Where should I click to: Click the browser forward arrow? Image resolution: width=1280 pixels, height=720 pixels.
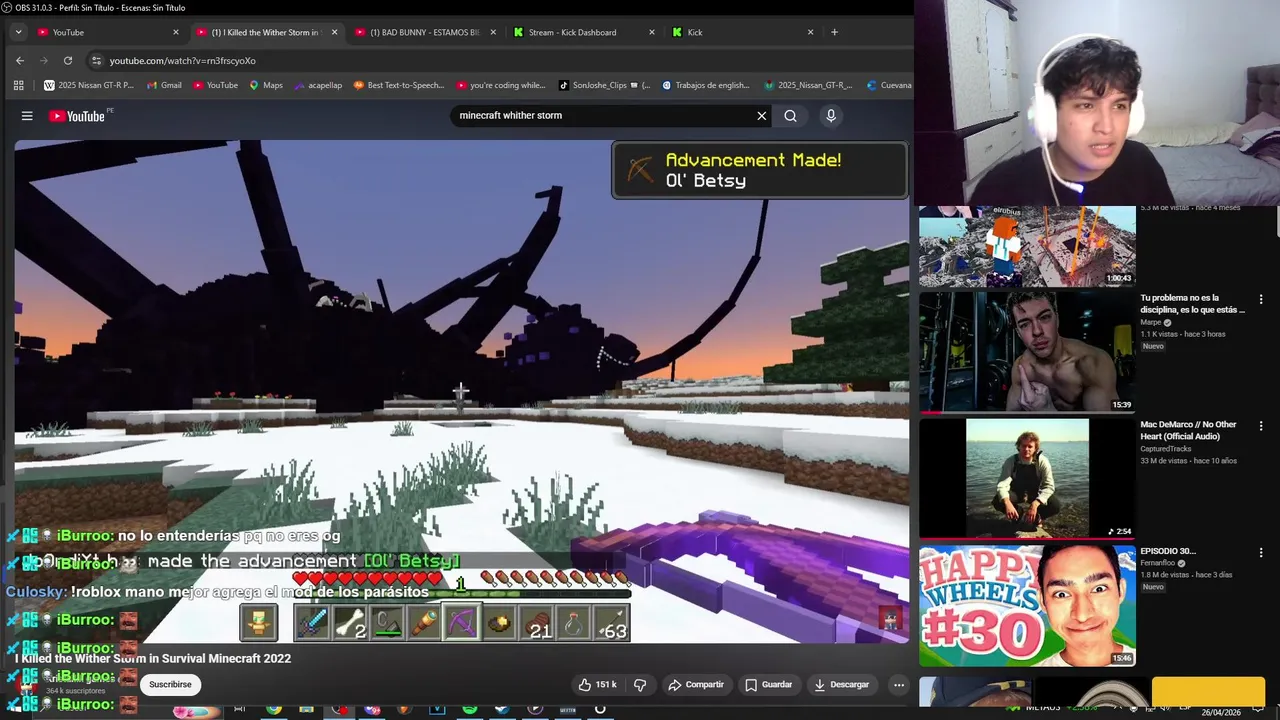pyautogui.click(x=44, y=60)
